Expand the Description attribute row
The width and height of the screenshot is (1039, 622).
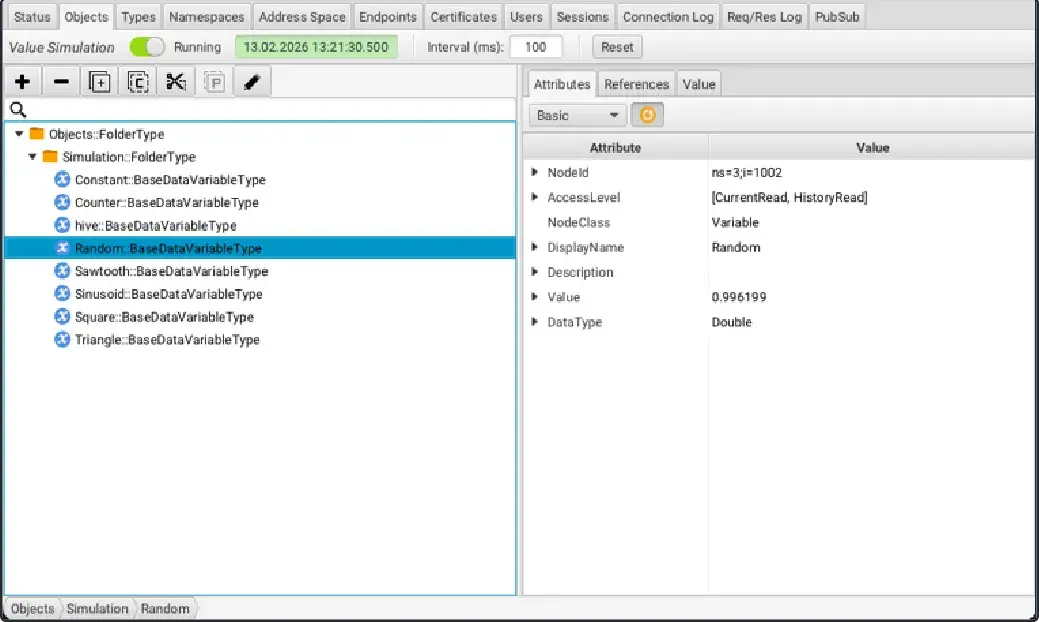(535, 272)
